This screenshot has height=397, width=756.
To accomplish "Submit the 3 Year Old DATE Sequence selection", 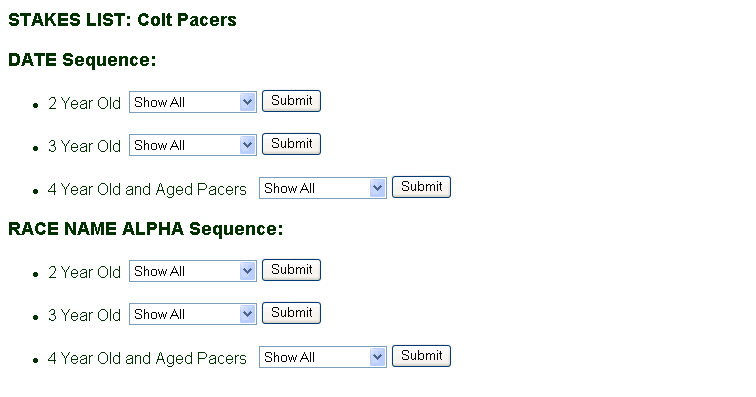I will point(291,144).
